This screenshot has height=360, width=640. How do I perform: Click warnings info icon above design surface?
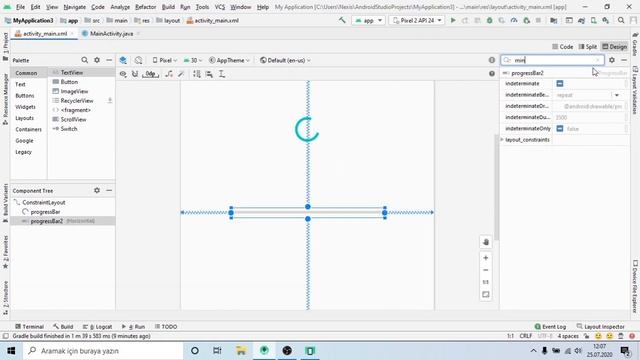click(492, 60)
